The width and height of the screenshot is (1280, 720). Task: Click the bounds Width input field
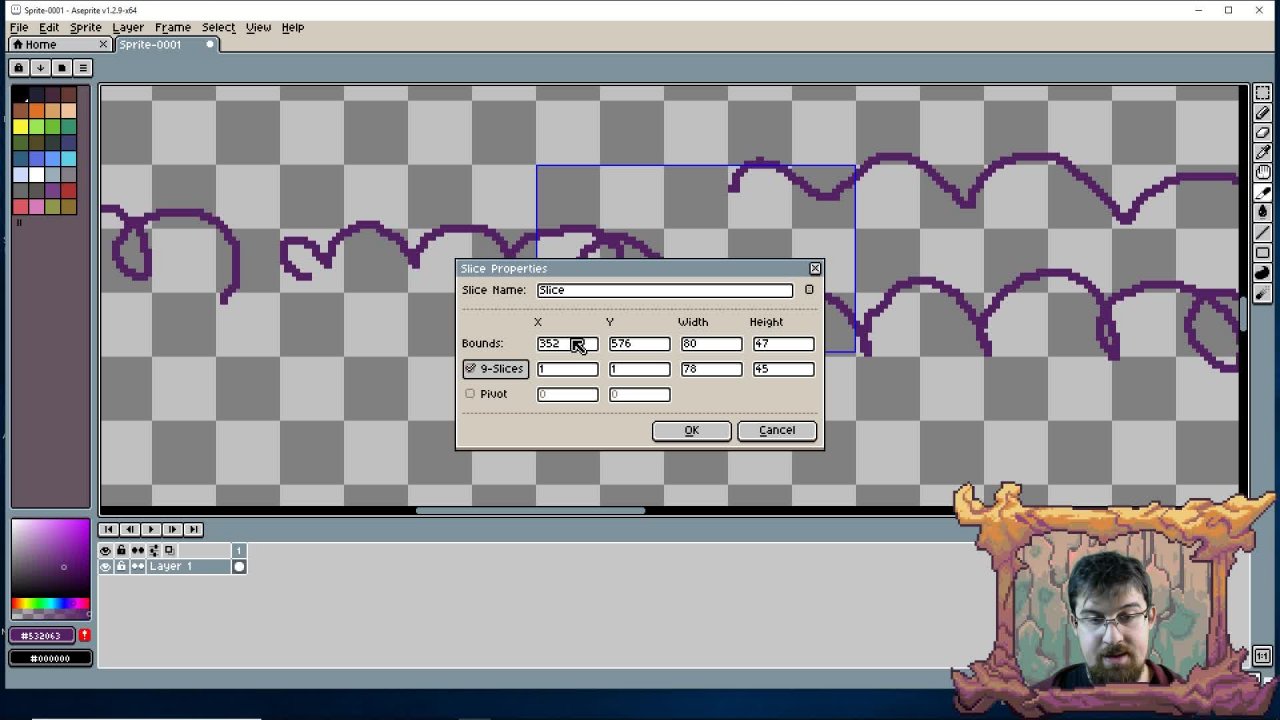pyautogui.click(x=711, y=344)
